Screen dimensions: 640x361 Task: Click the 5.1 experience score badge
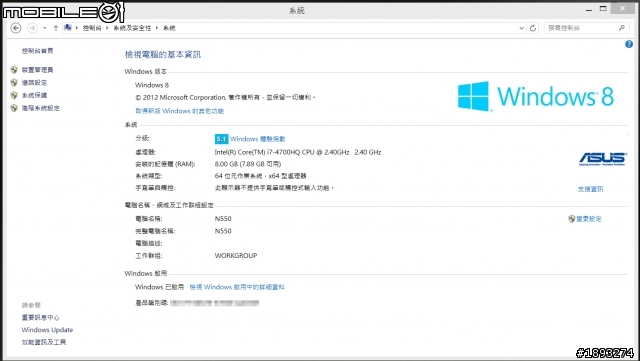pos(221,139)
